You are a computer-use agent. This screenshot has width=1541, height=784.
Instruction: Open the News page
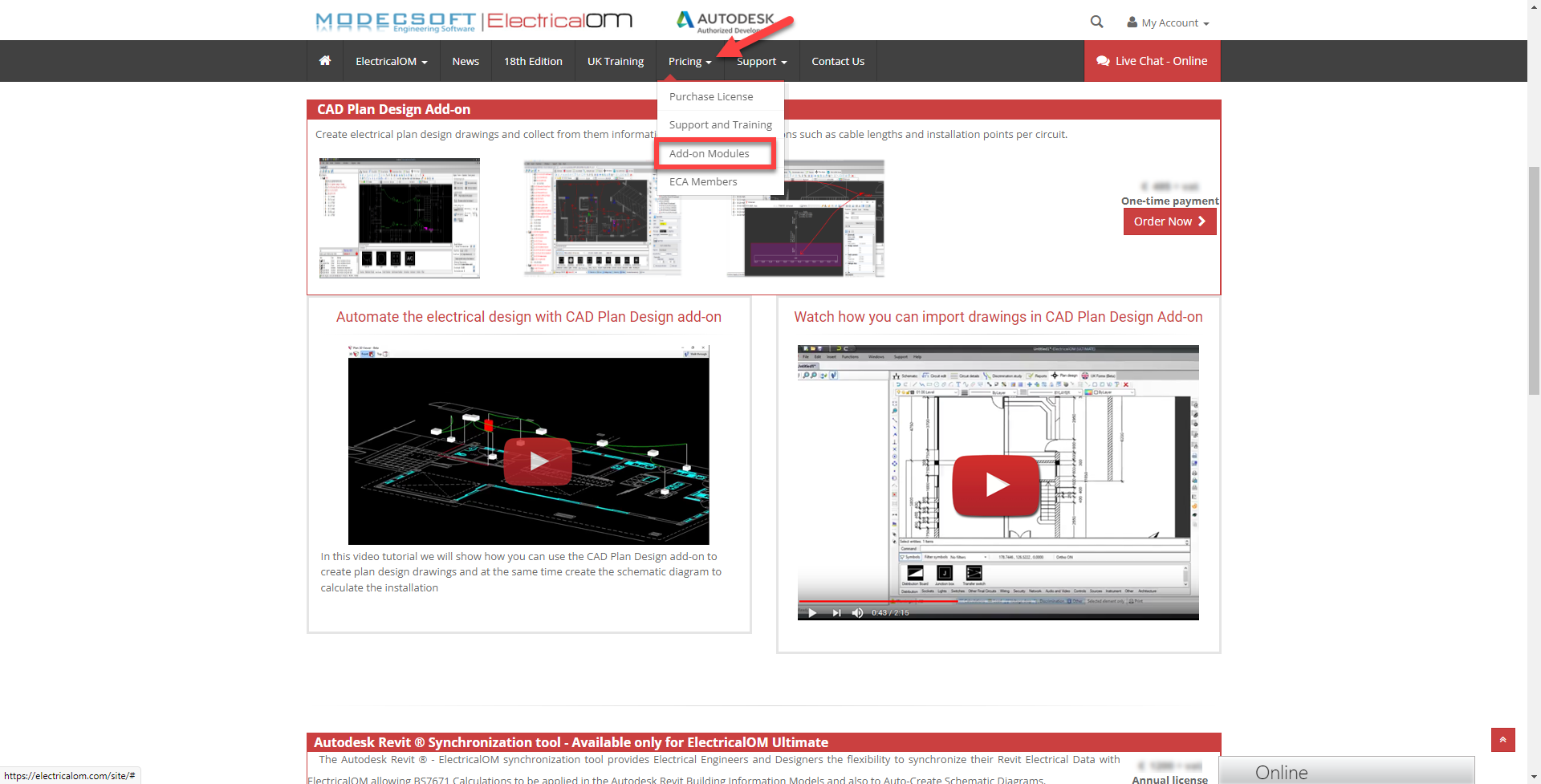coord(466,61)
